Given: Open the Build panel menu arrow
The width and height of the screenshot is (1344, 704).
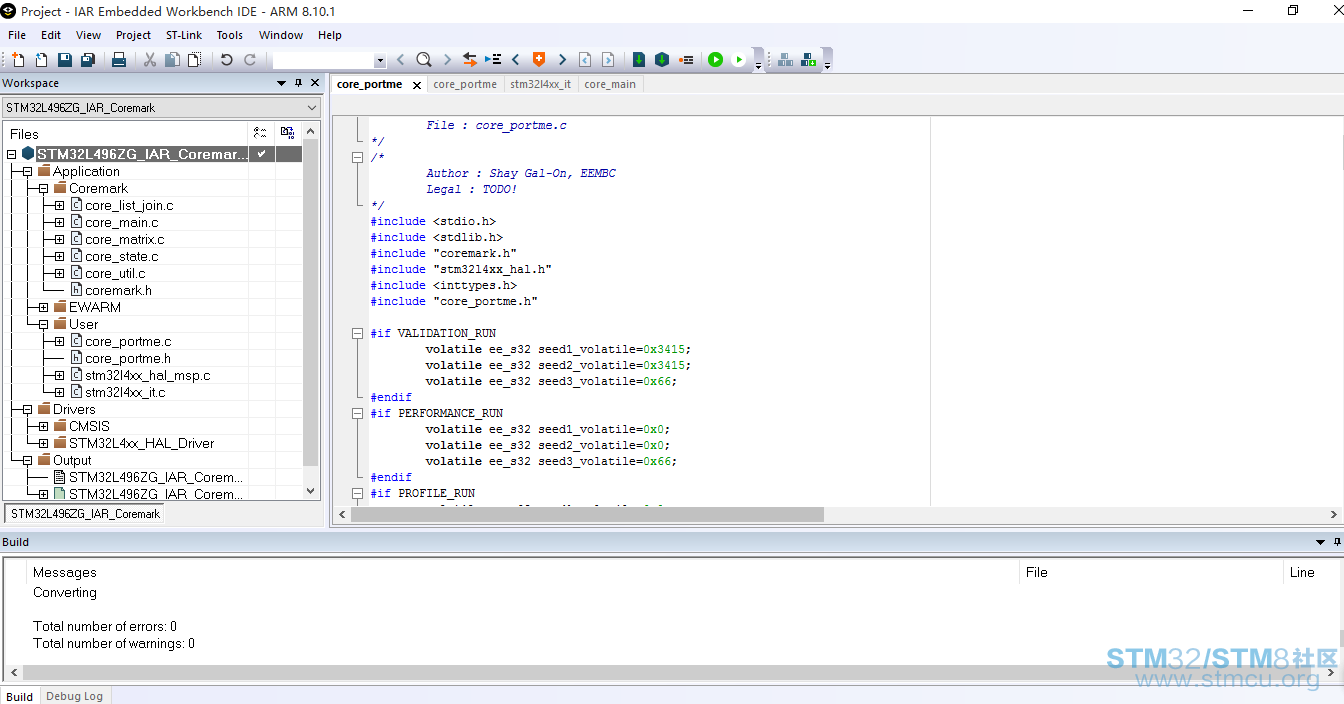Looking at the screenshot, I should pyautogui.click(x=1320, y=542).
